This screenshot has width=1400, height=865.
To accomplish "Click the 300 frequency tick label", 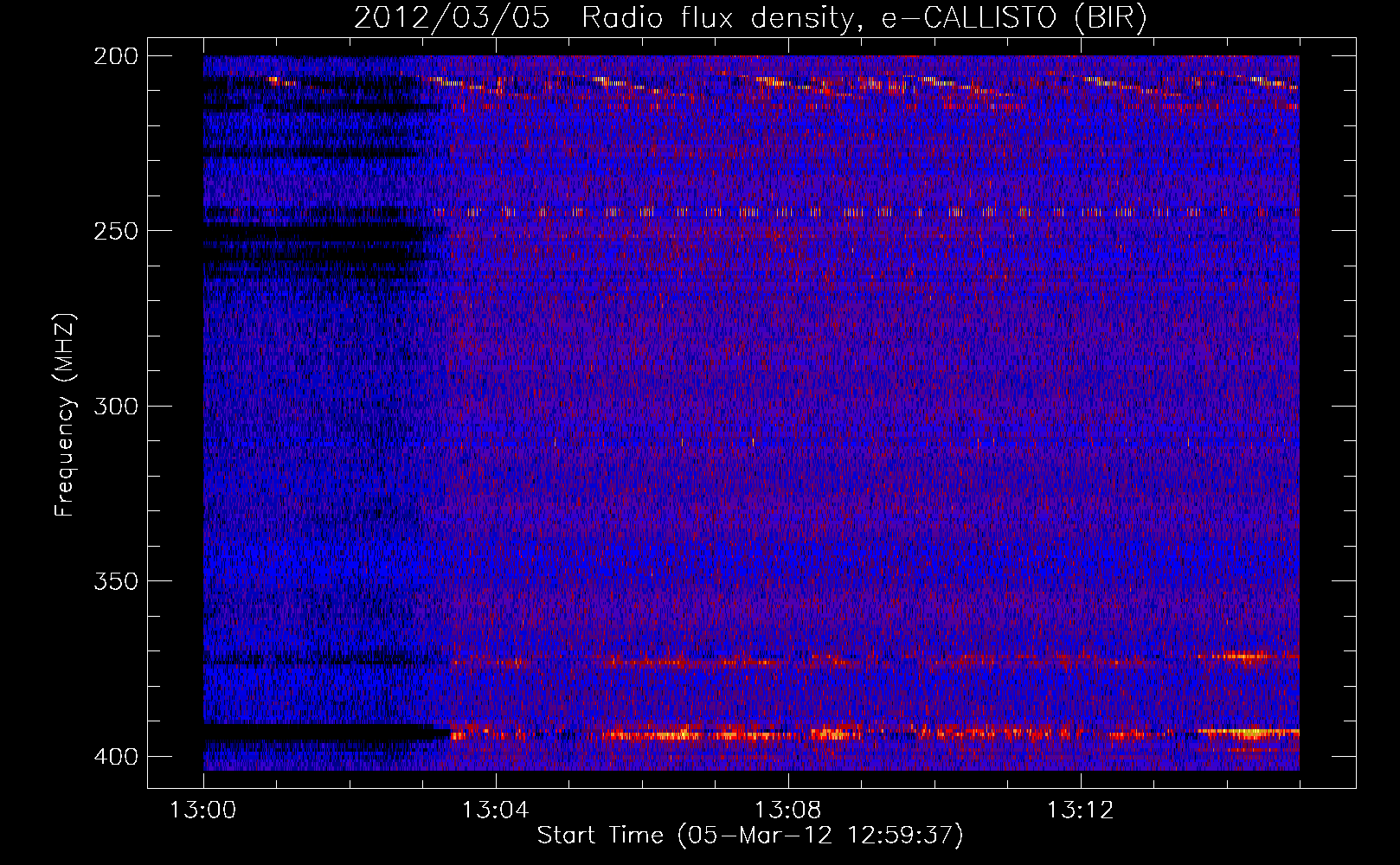I will [x=116, y=407].
